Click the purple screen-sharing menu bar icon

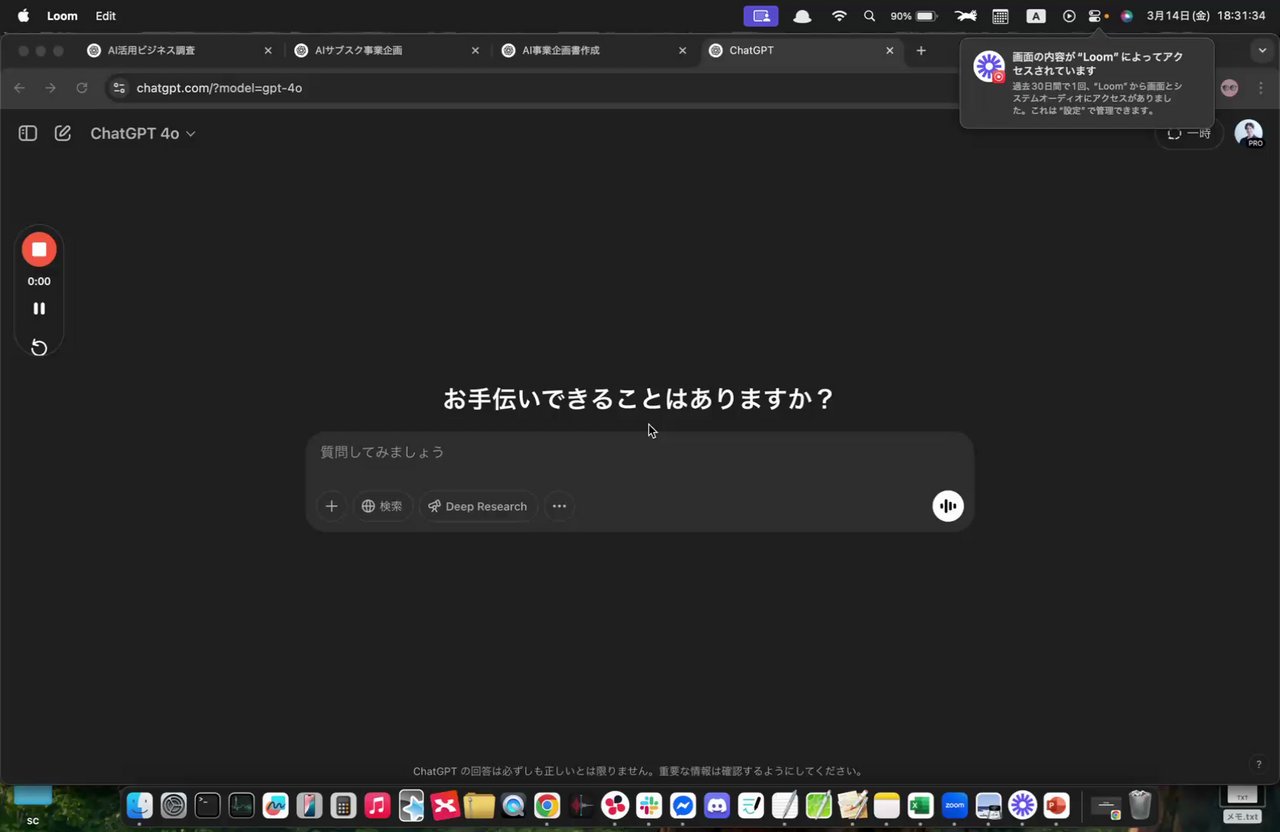[761, 16]
